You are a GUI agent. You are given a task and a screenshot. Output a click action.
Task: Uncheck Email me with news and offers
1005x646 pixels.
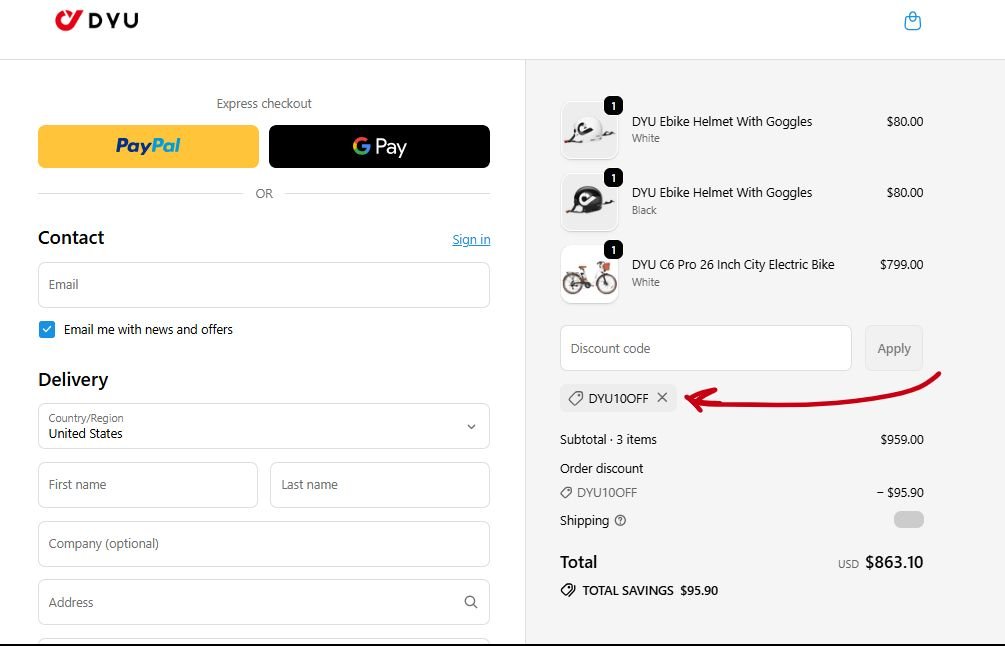tap(46, 328)
